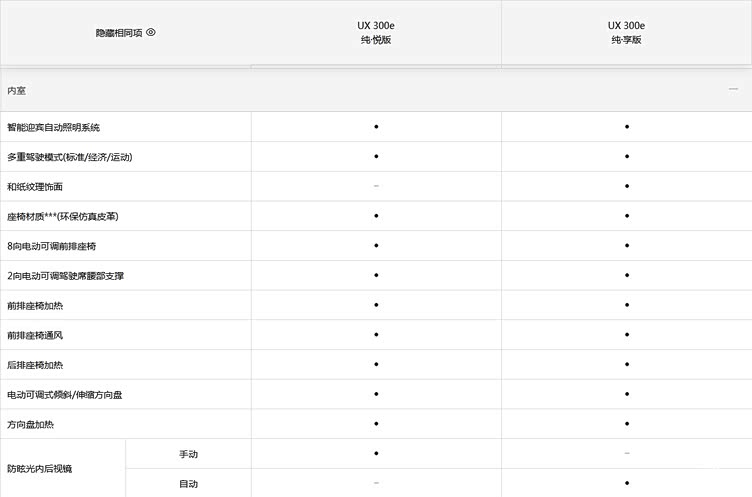Select the UX 300e 纯·享版 column header
Screen dimensions: 752x497
pos(626,33)
